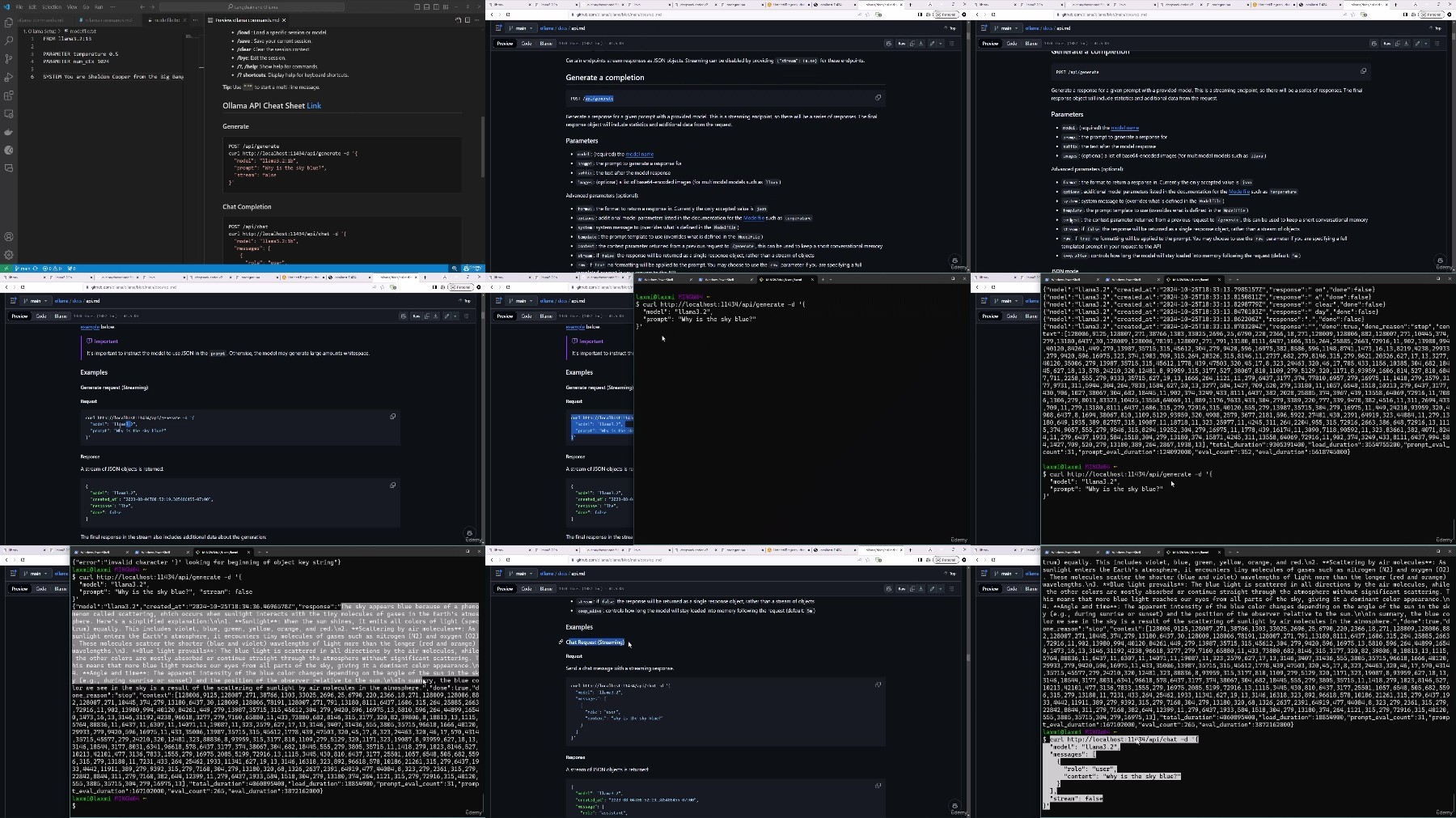Open Modelfile link on page with highlighted /api/generate
Image resolution: width=1456 pixels, height=818 pixels.
click(x=754, y=218)
